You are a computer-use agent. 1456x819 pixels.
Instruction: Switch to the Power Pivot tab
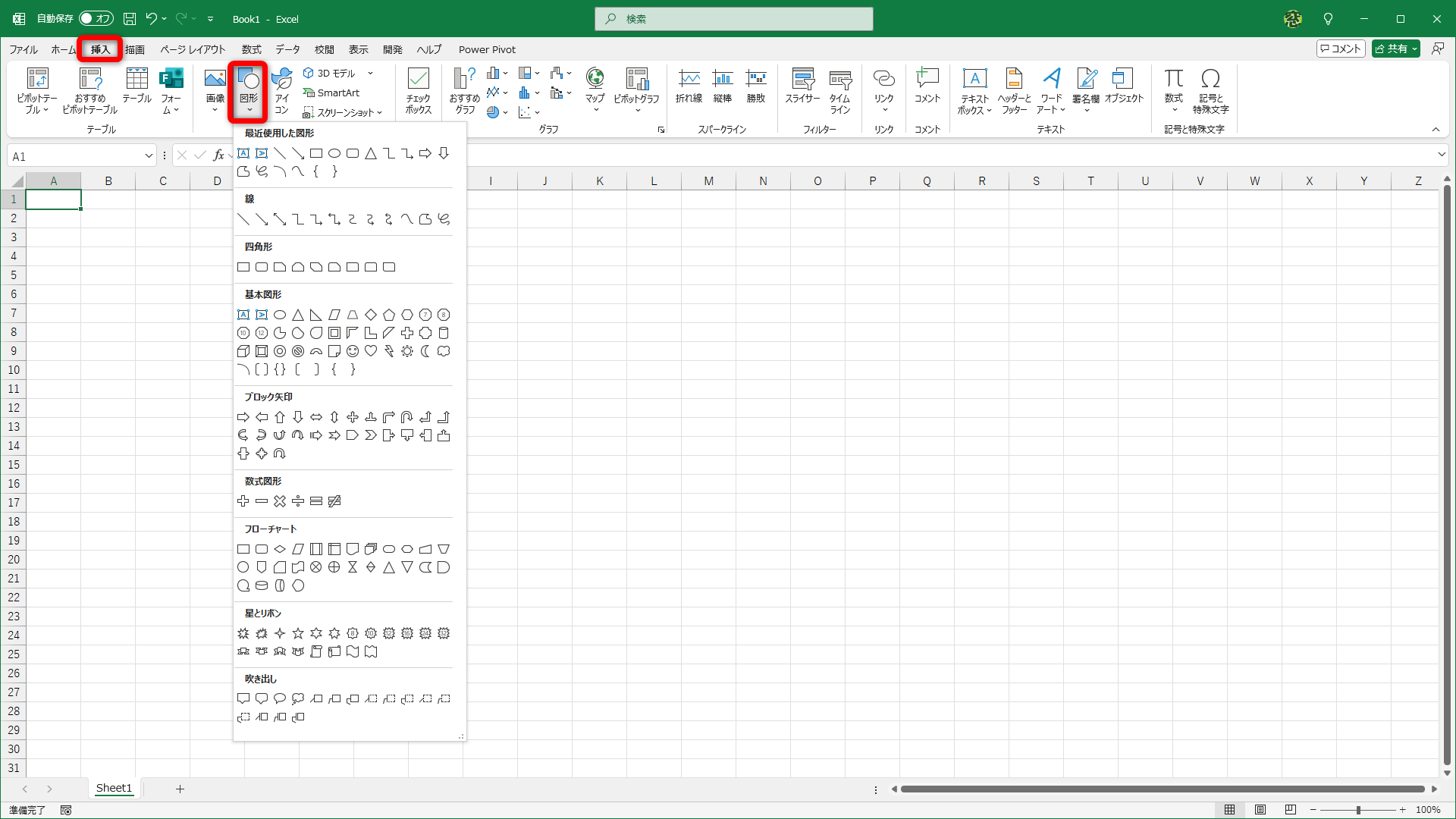click(x=486, y=49)
